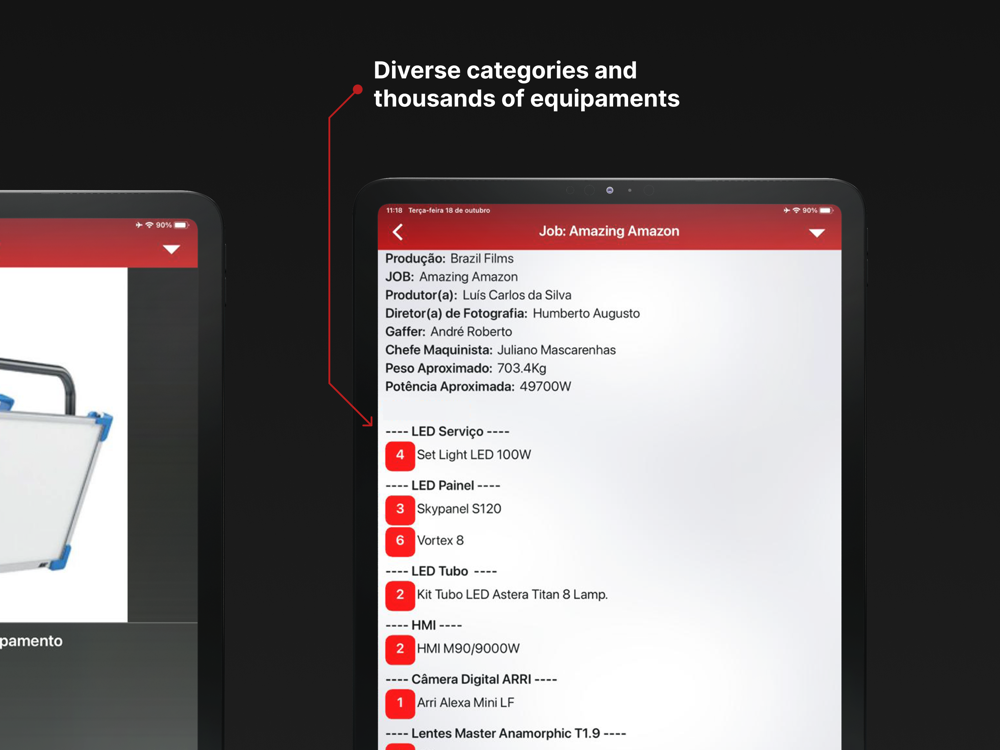
Task: Click the LED Painel category header
Action: pyautogui.click(x=443, y=485)
